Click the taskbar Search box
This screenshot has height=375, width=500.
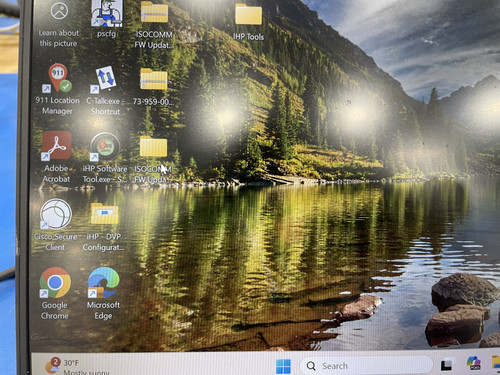pos(366,366)
